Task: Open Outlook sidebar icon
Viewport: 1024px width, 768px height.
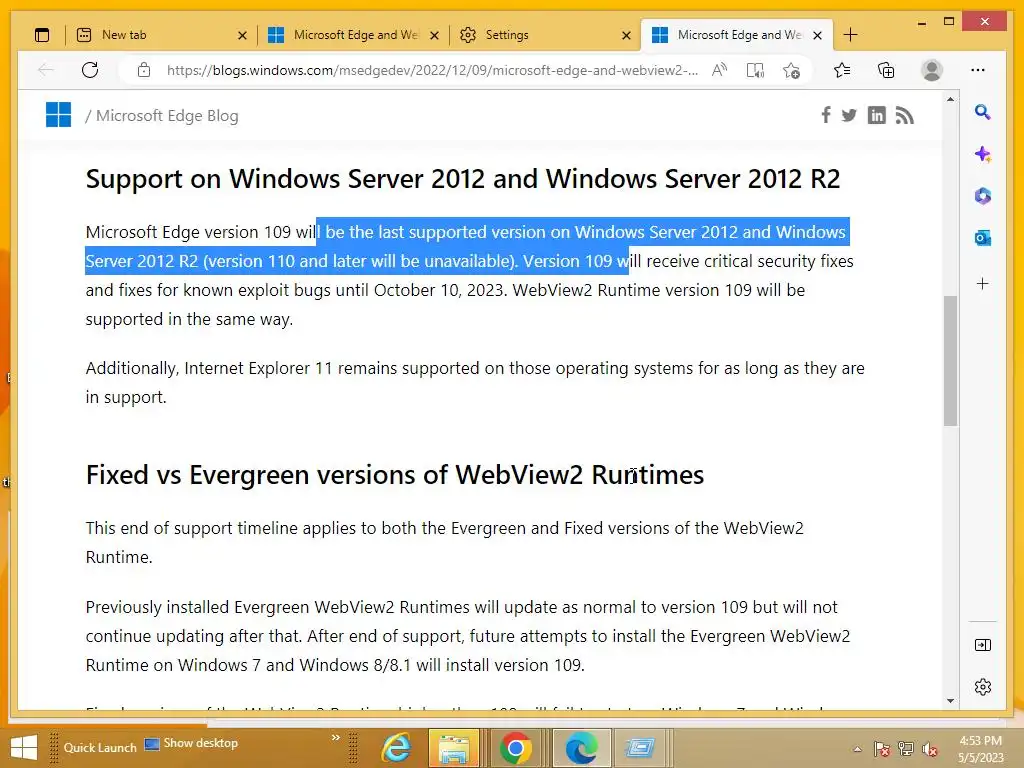Action: click(x=983, y=238)
